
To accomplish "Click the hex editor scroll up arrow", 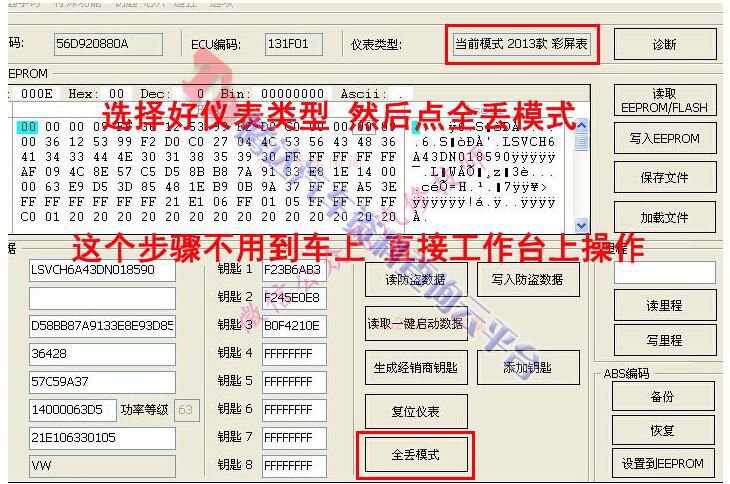I will click(x=581, y=125).
